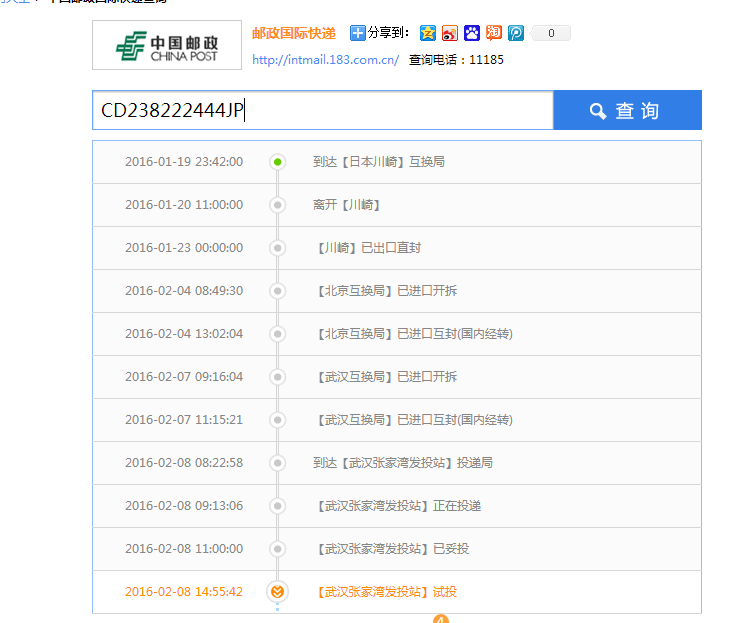The image size is (736, 623).
Task: Click timeline dot for 已妥投 row
Action: tap(277, 549)
